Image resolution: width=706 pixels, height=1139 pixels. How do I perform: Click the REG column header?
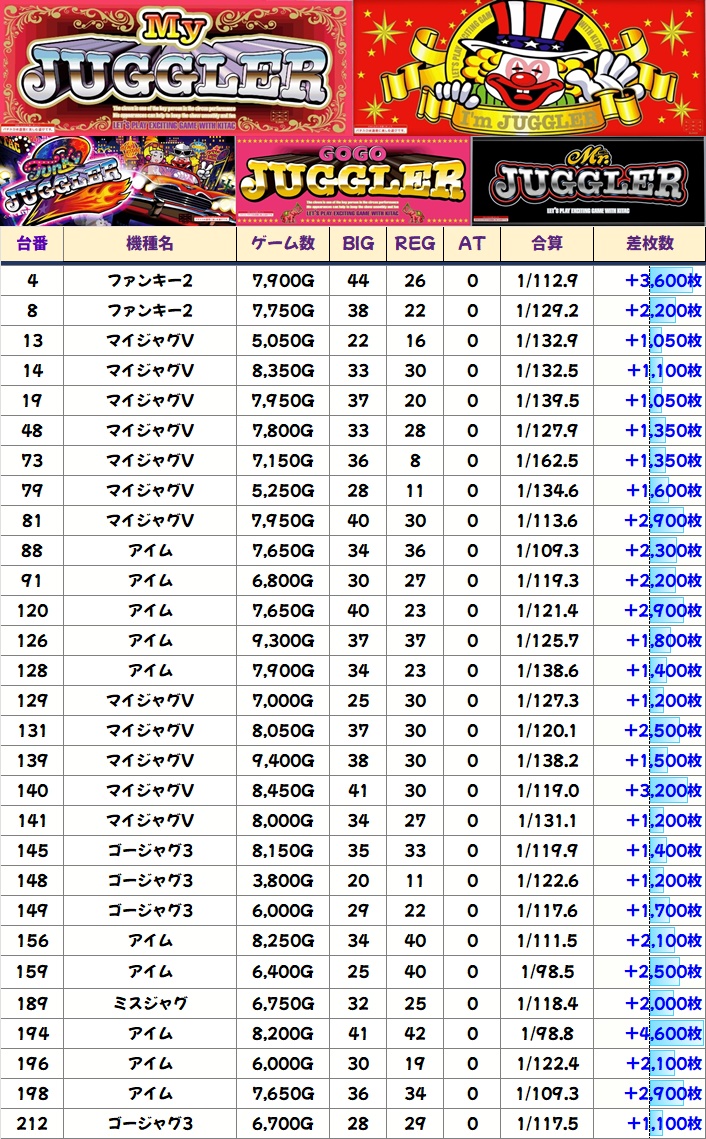pyautogui.click(x=415, y=244)
